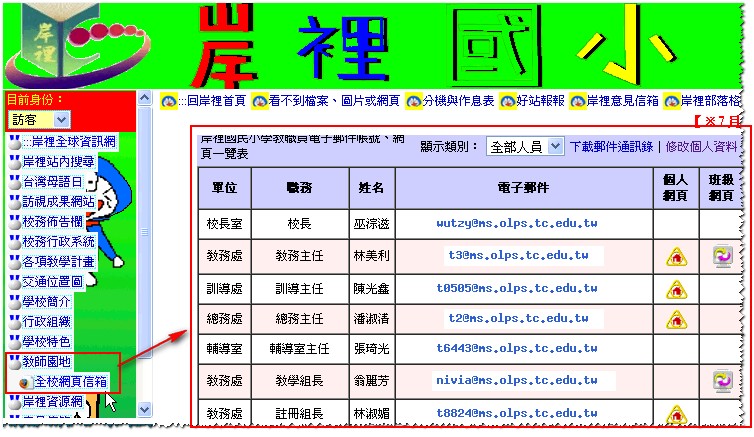Click the Doraemon icon beside 好站報報
Image resolution: width=754 pixels, height=437 pixels.
click(x=508, y=101)
